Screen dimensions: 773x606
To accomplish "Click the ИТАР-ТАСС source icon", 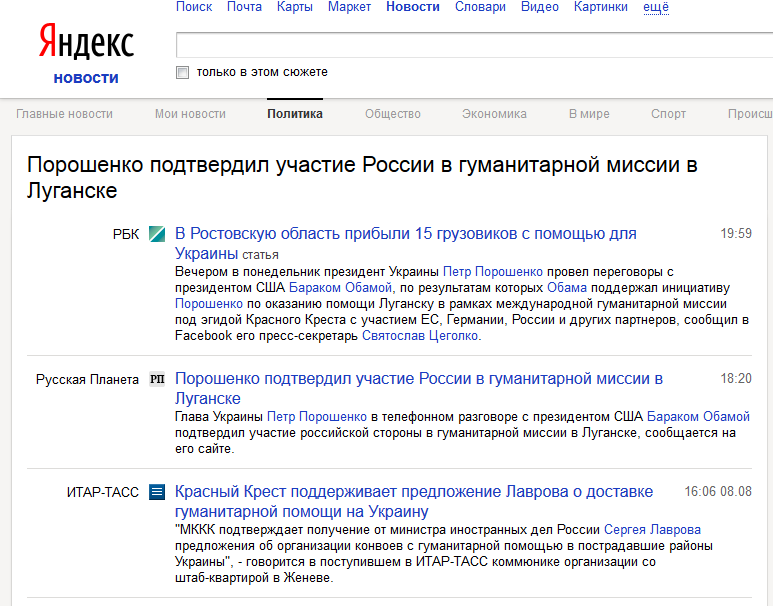I will tap(156, 492).
